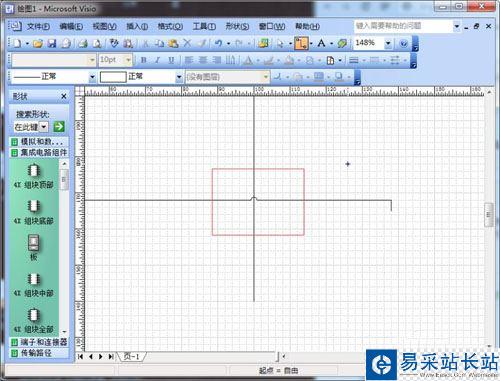The width and height of the screenshot is (500, 381).
Task: Click the Paste clipboard icon
Action: pos(173,43)
